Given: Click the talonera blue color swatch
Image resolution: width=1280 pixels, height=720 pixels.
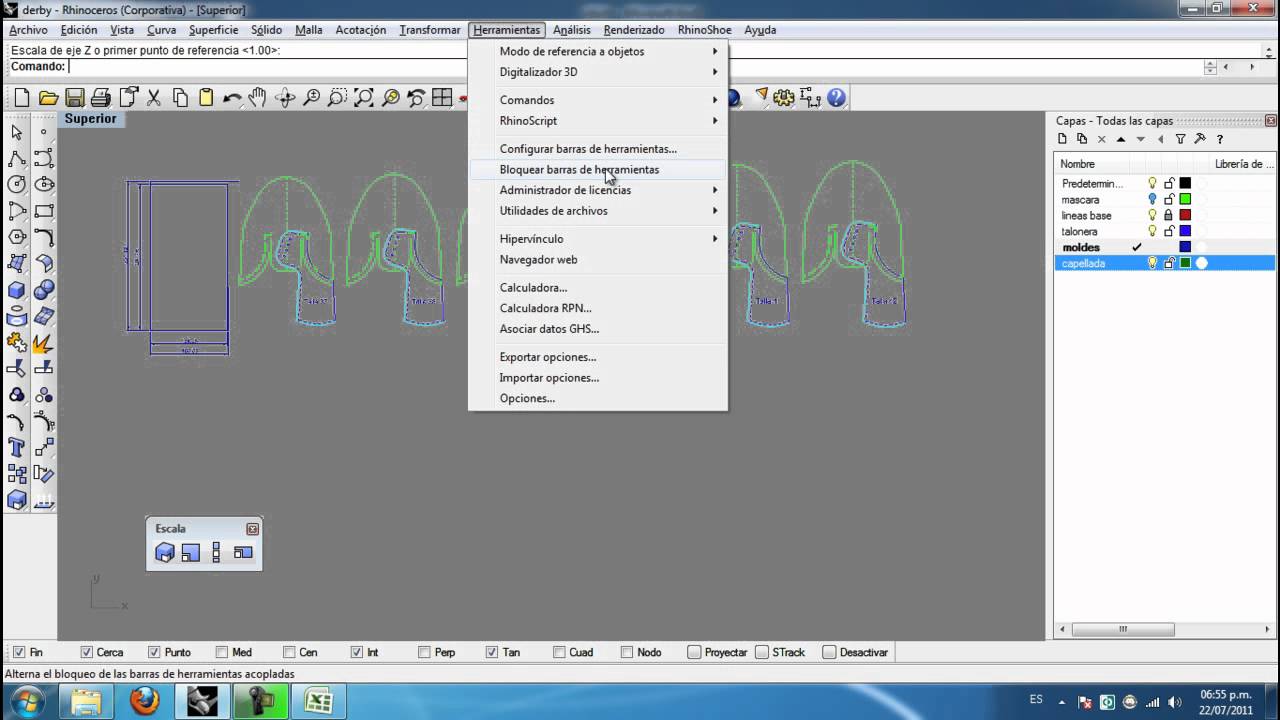Looking at the screenshot, I should [1185, 231].
